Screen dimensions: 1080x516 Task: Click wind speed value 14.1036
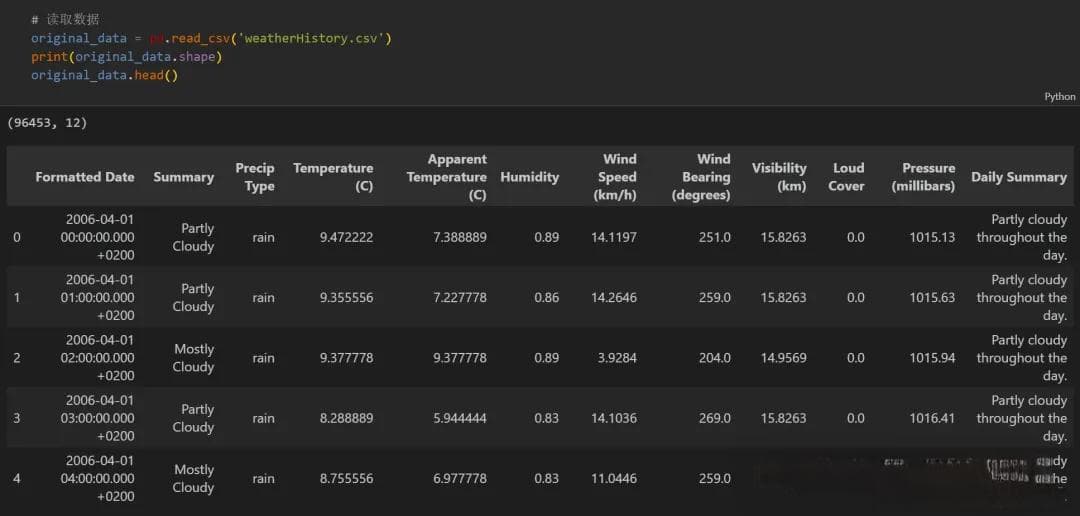tap(614, 418)
